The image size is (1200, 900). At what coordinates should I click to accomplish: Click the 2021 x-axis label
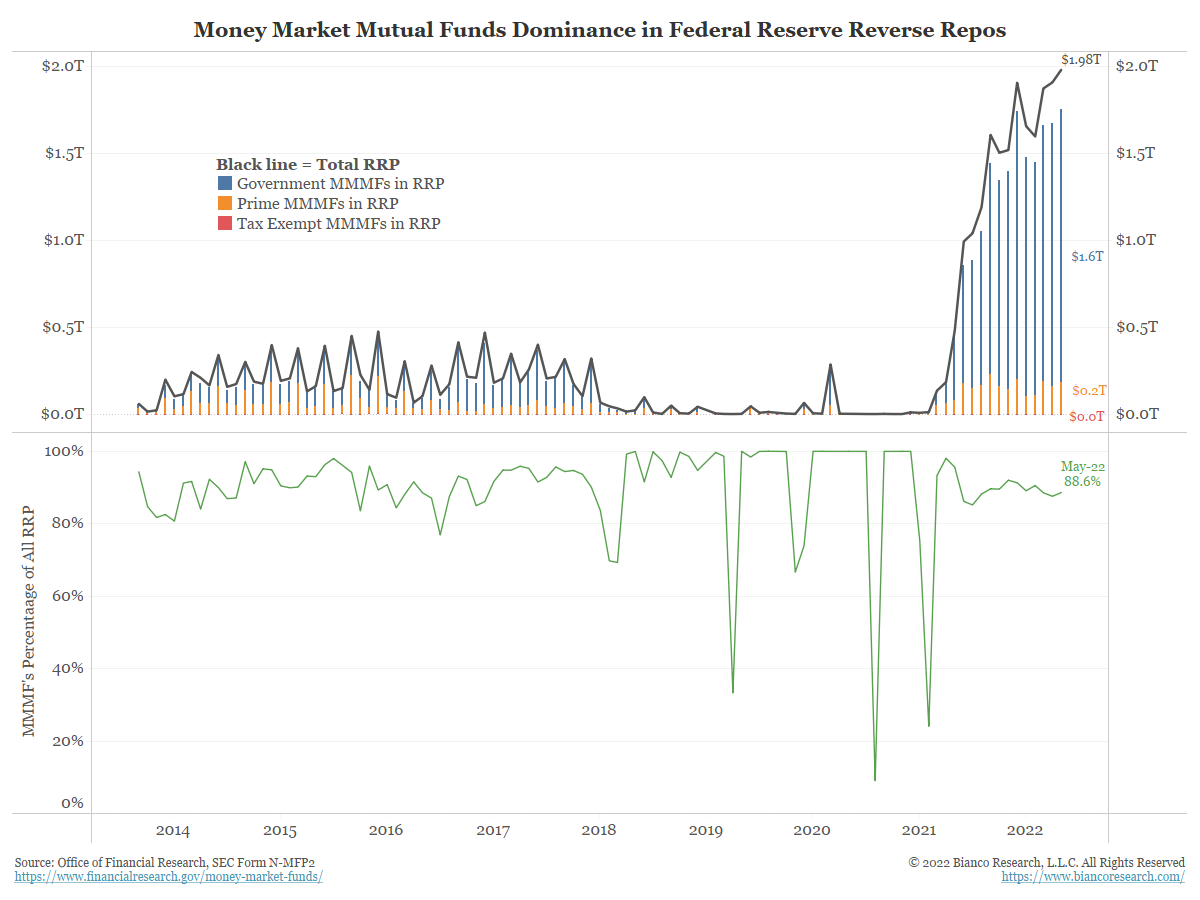coord(919,830)
